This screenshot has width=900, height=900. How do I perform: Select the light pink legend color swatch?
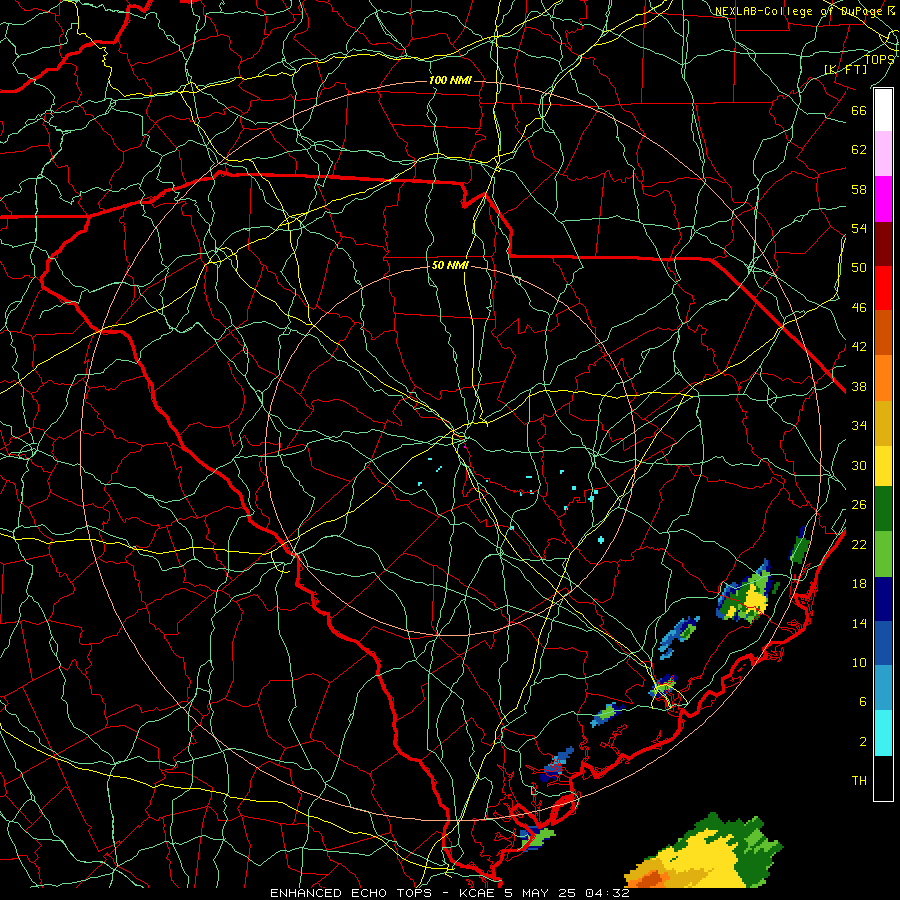(883, 154)
